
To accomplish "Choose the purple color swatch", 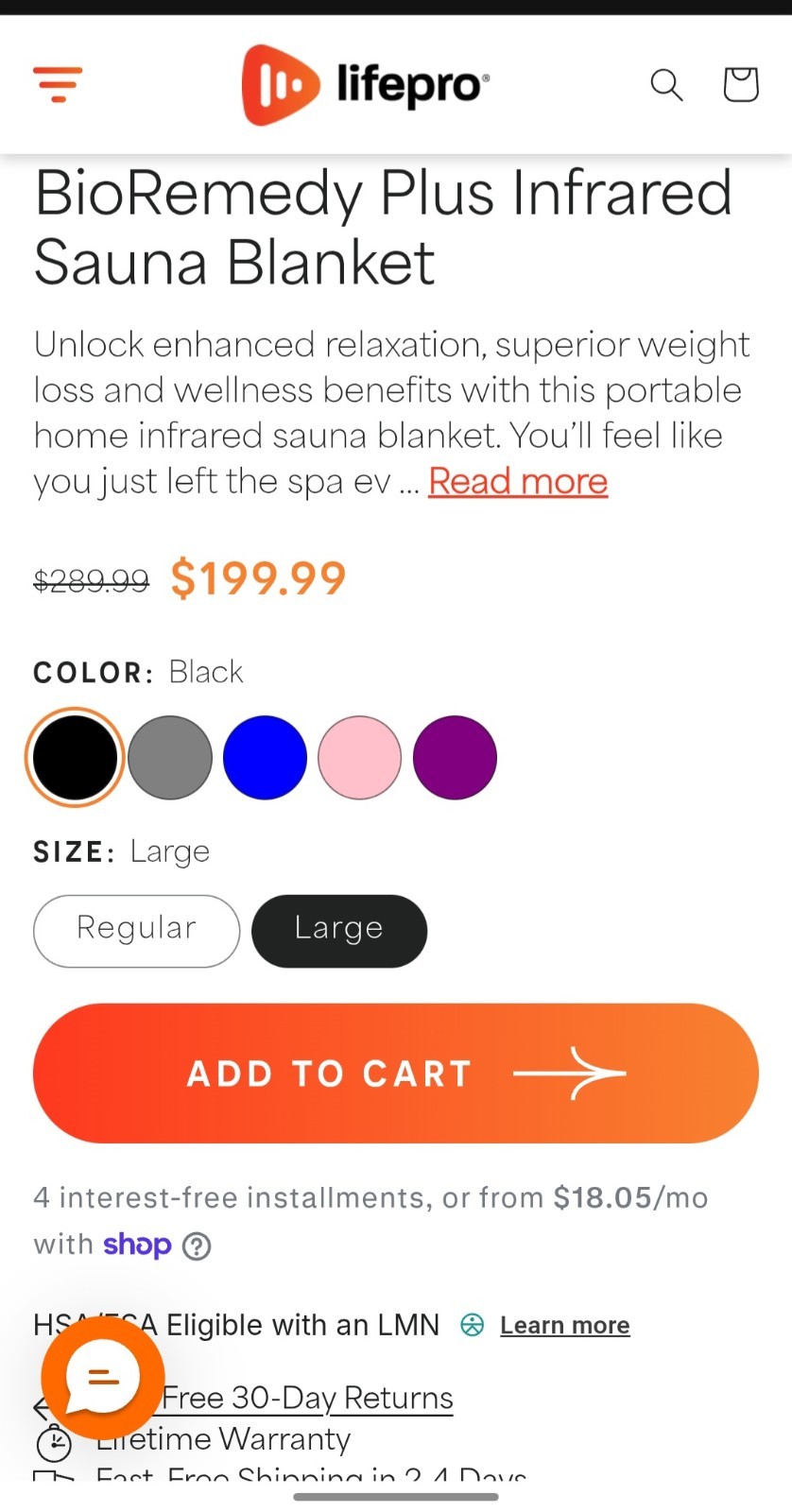I will (455, 757).
